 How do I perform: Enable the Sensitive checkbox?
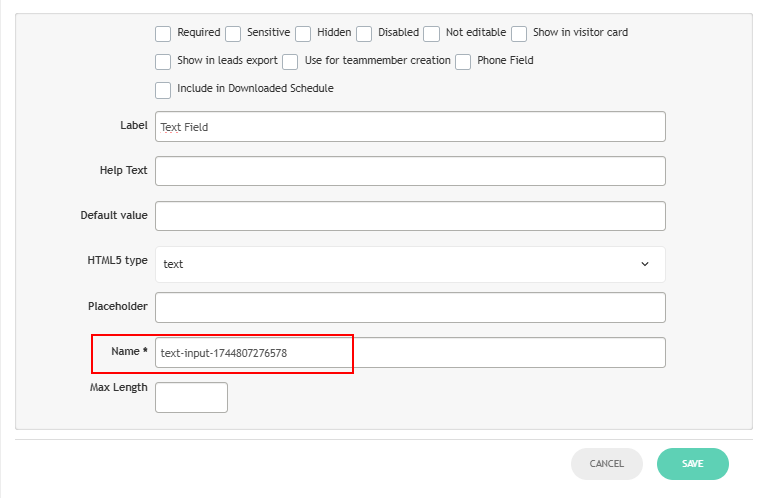pyautogui.click(x=233, y=34)
